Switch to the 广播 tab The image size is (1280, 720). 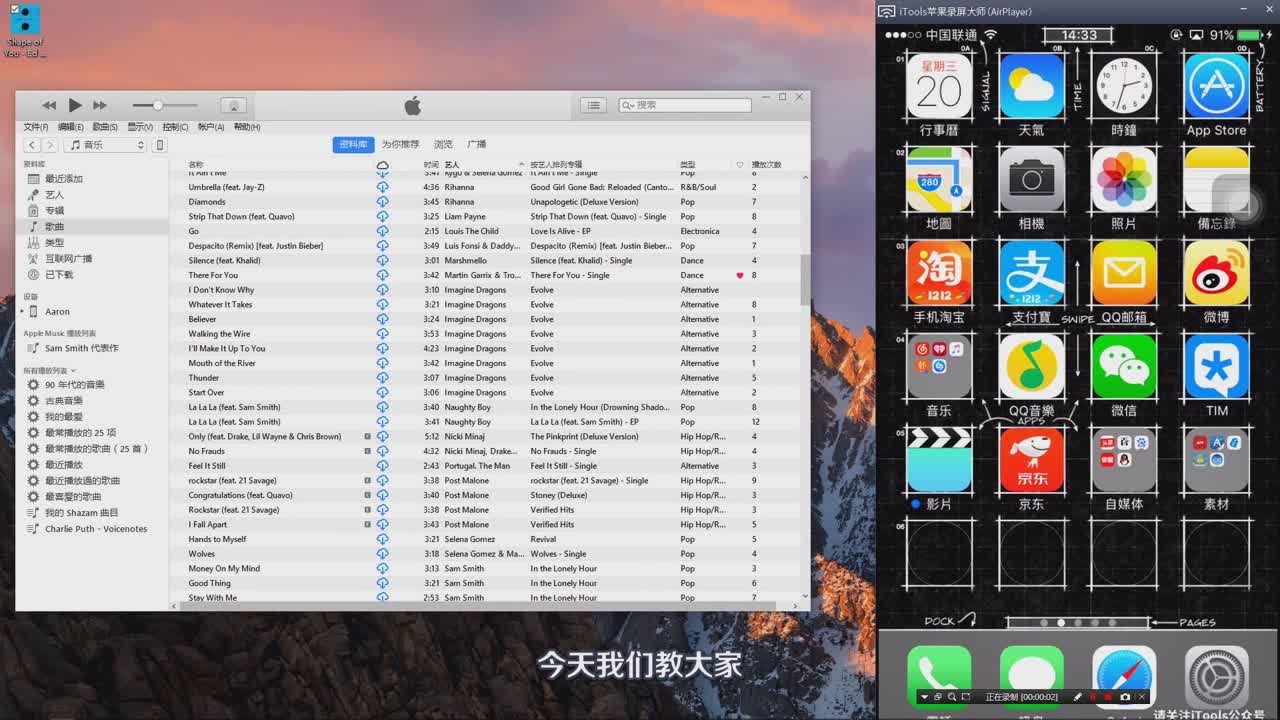pyautogui.click(x=477, y=145)
